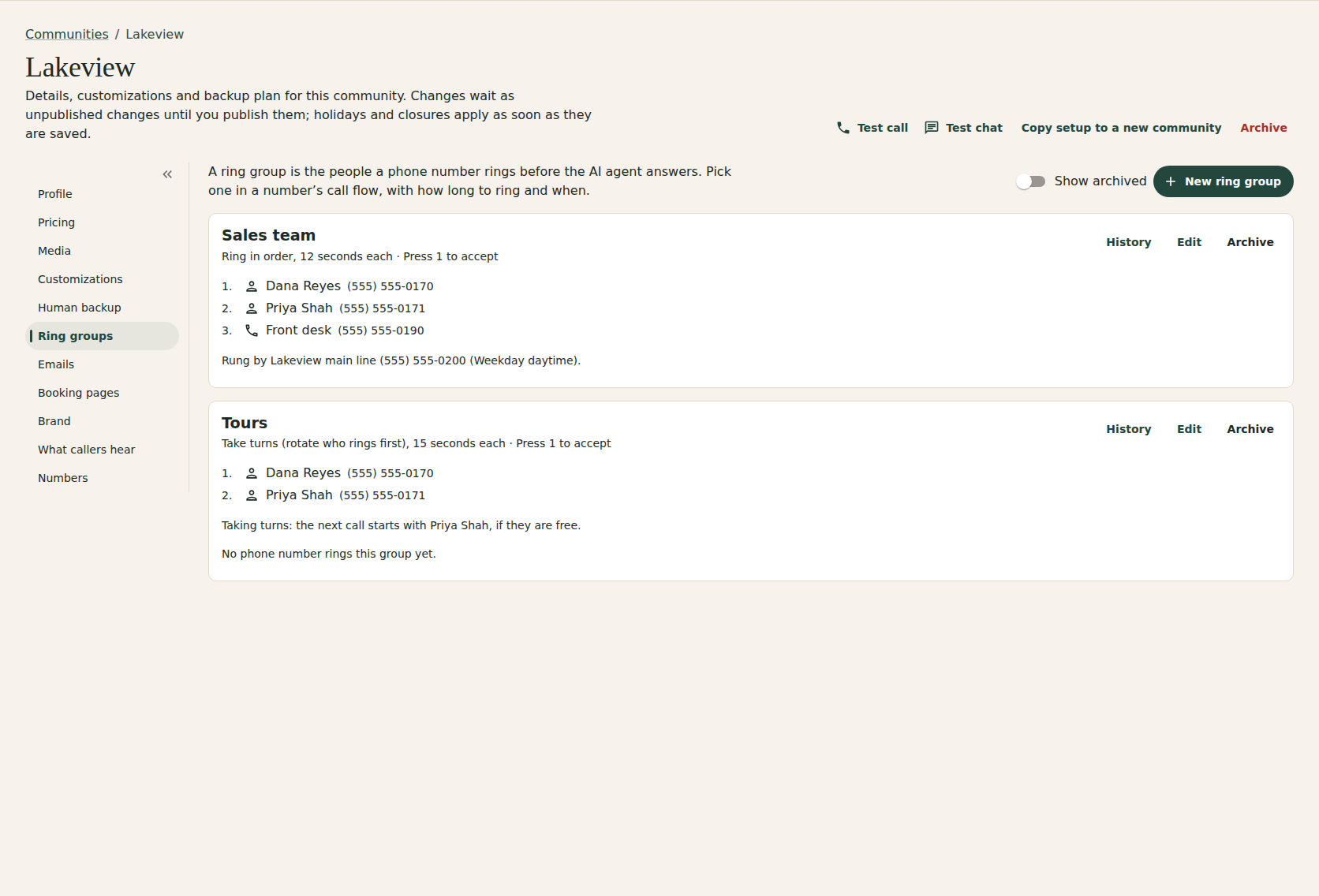Viewport: 1319px width, 896px height.
Task: Toggle the Show archived switch
Action: click(x=1031, y=181)
